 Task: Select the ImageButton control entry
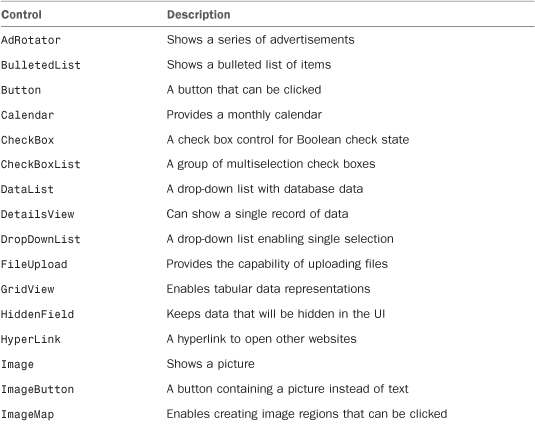(x=38, y=389)
